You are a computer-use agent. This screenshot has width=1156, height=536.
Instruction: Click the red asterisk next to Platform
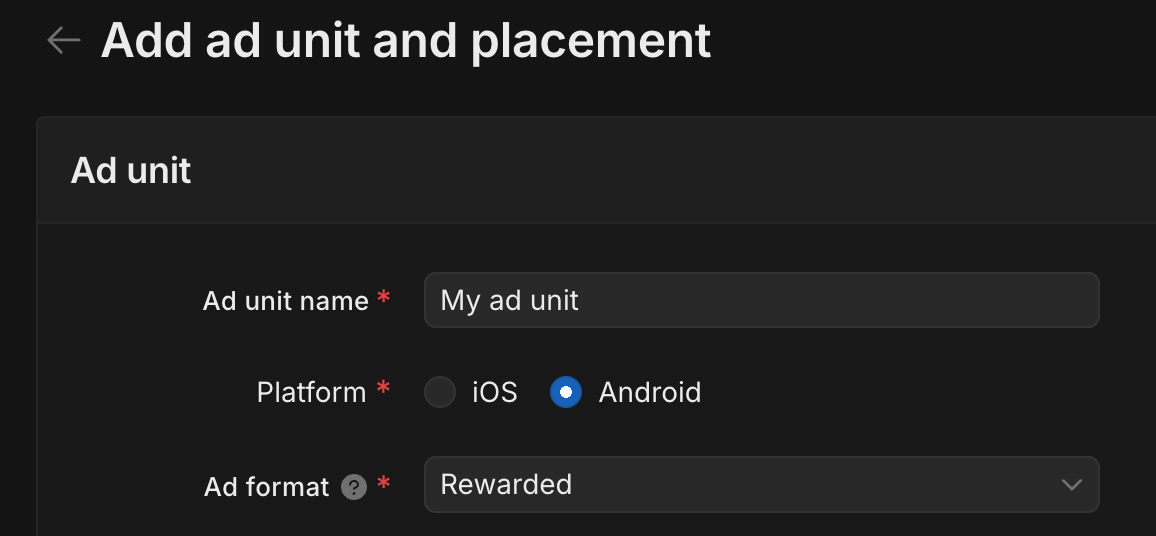(x=384, y=390)
